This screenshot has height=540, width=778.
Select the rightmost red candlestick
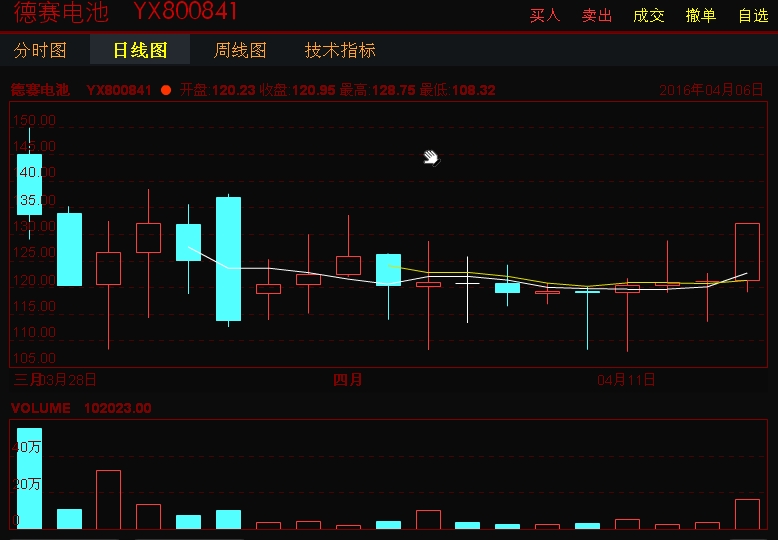coord(747,252)
